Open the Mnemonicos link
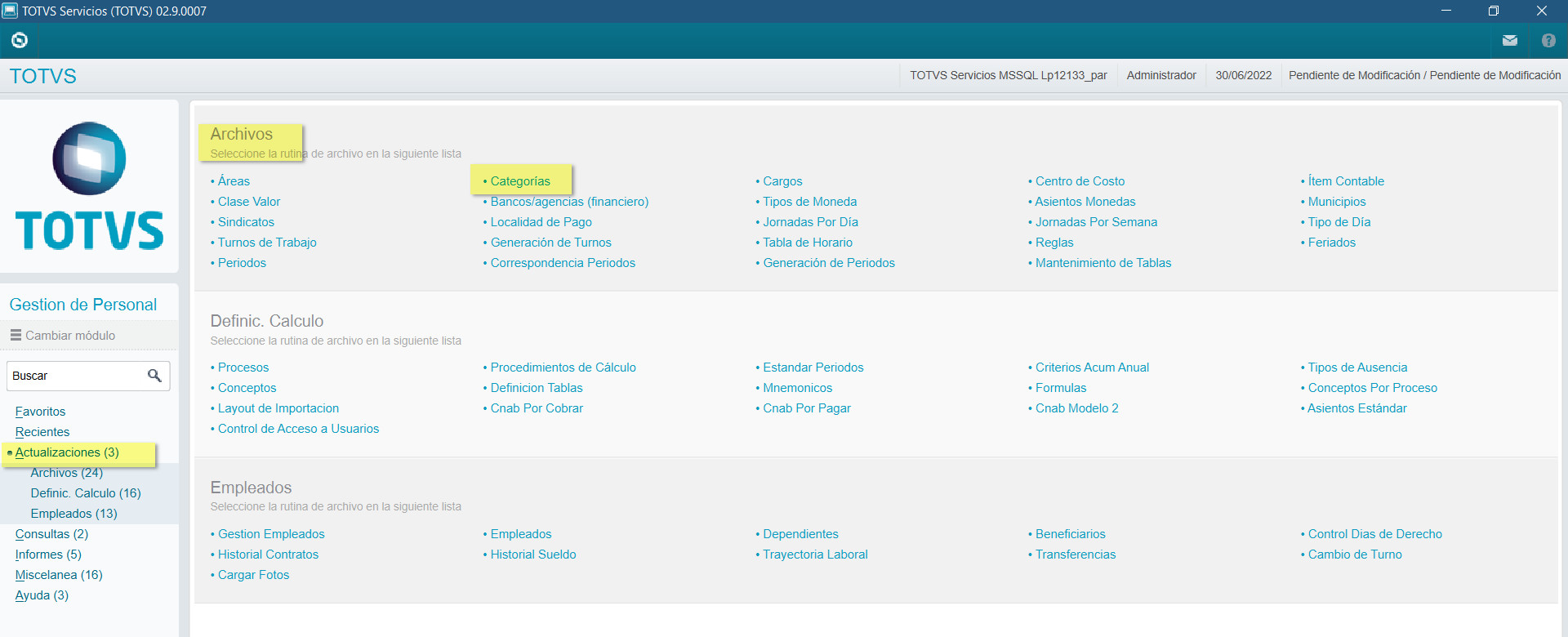Screen dimensions: 1568x637 798,388
